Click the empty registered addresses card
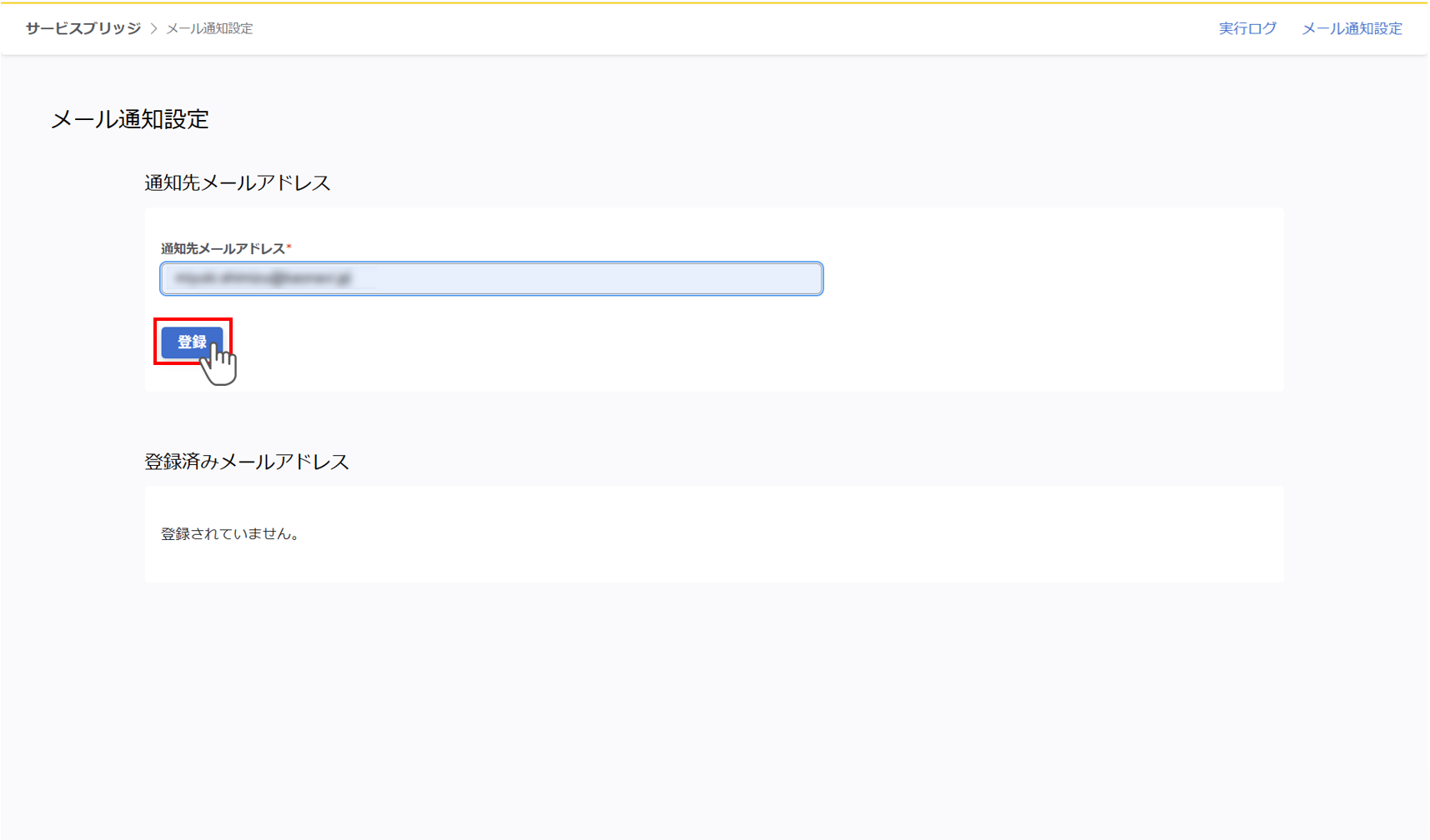This screenshot has height=840, width=1430. click(750, 533)
